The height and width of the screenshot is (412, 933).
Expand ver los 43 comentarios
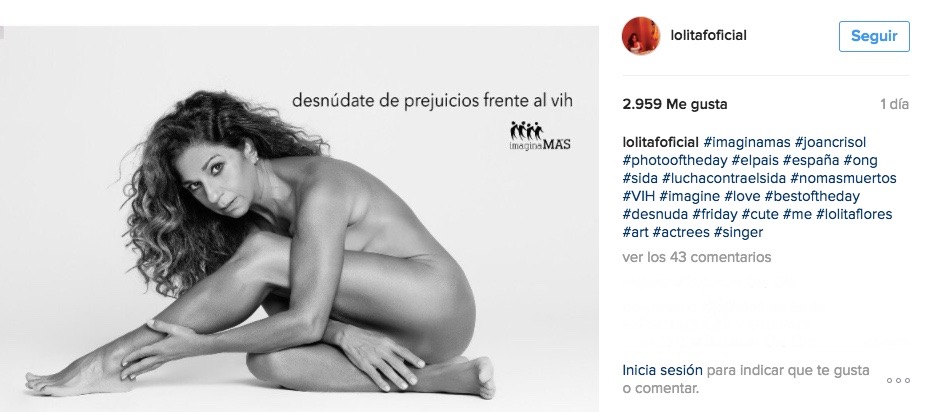[x=697, y=257]
